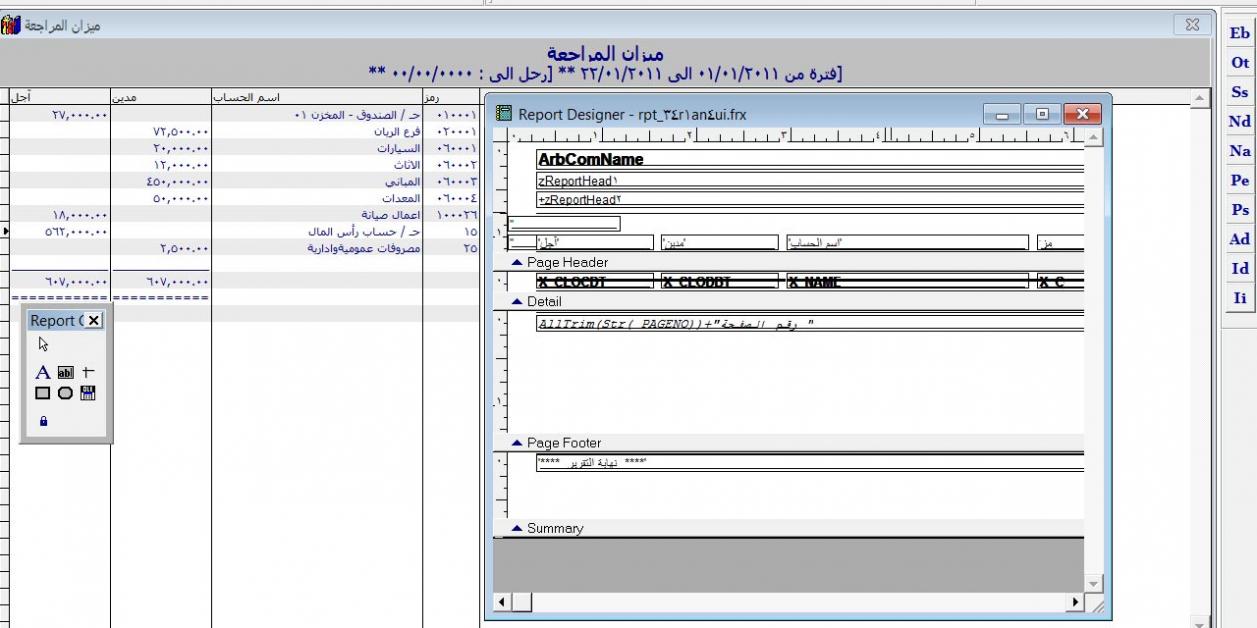This screenshot has width=1257, height=628.
Task: Click the ٤٥٠,٠٠٠.٠٠ debit cell
Action: click(161, 182)
